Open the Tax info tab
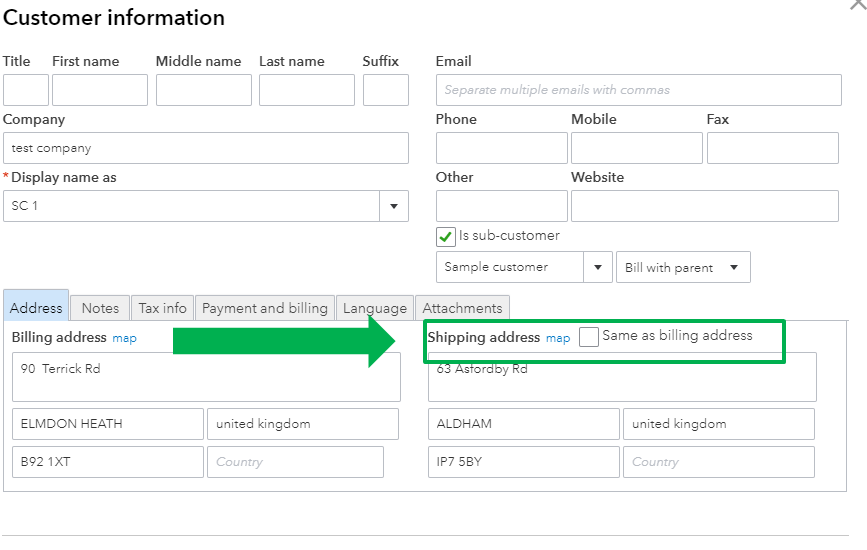 162,308
